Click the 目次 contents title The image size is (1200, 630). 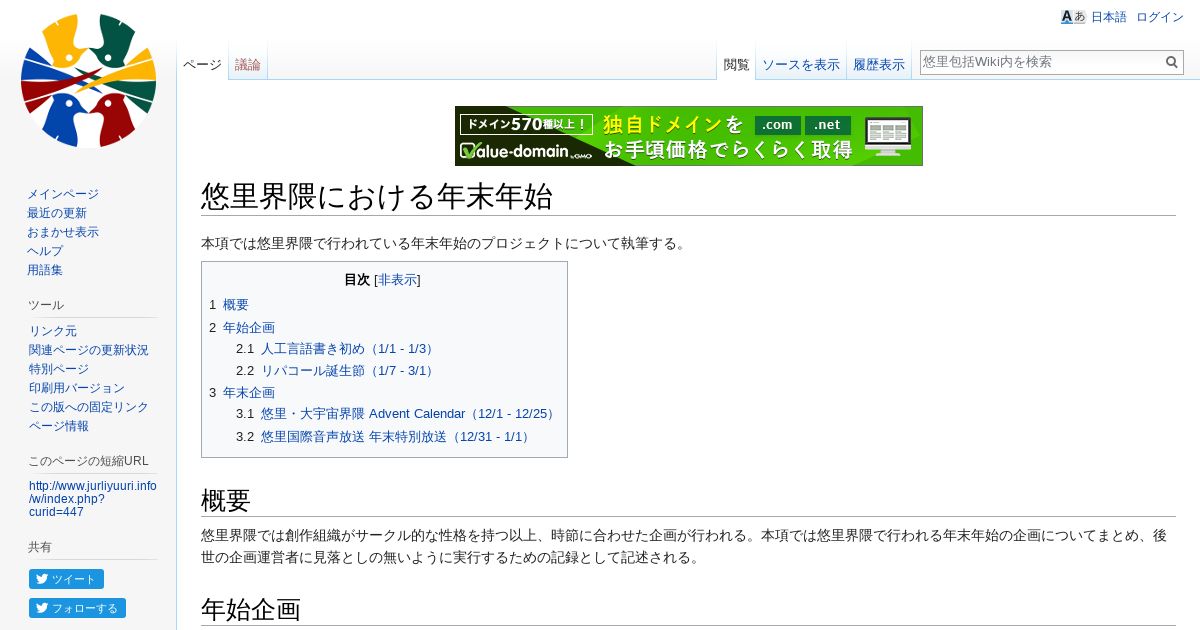point(357,280)
